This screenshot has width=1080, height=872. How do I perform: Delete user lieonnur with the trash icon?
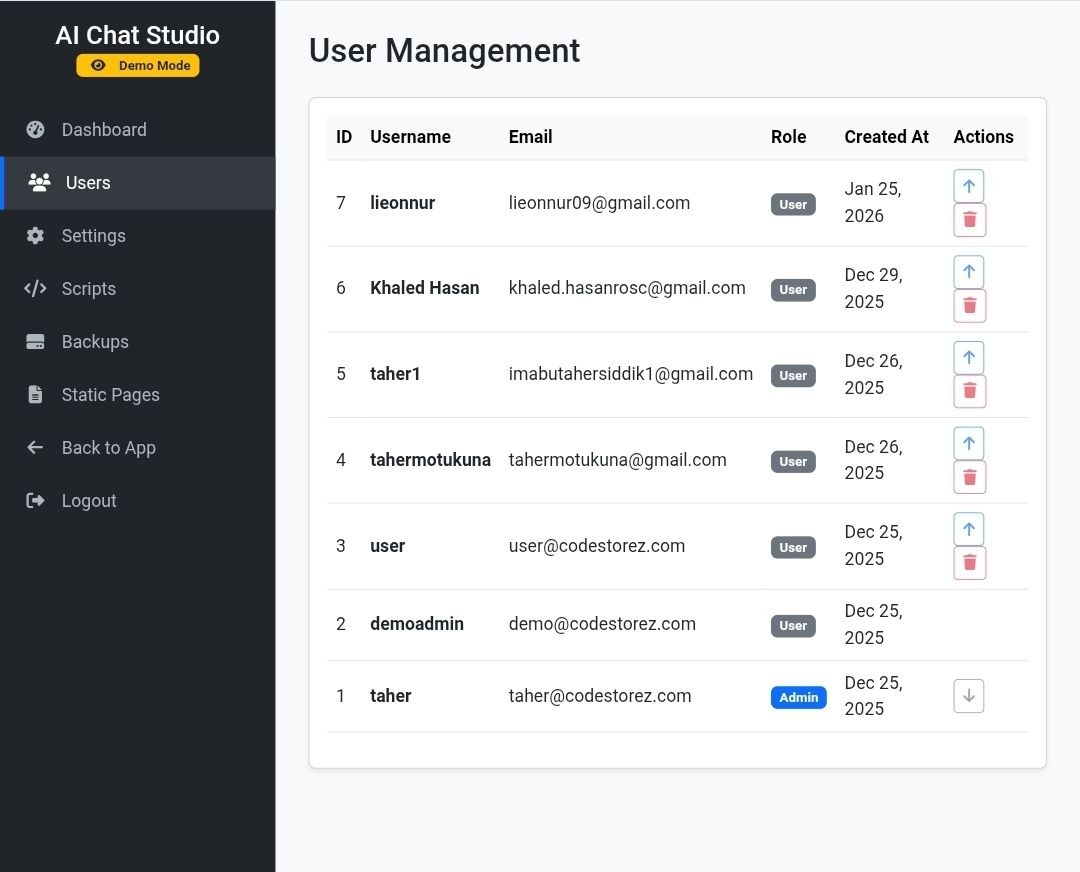(969, 220)
